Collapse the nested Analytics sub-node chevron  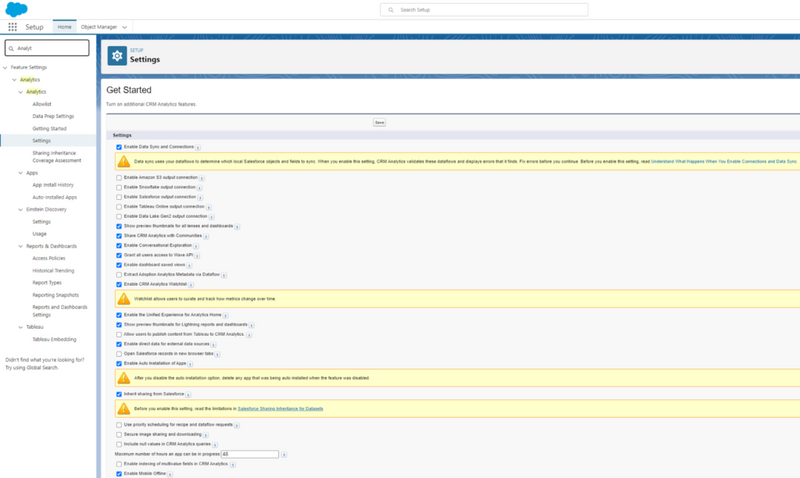pos(20,92)
